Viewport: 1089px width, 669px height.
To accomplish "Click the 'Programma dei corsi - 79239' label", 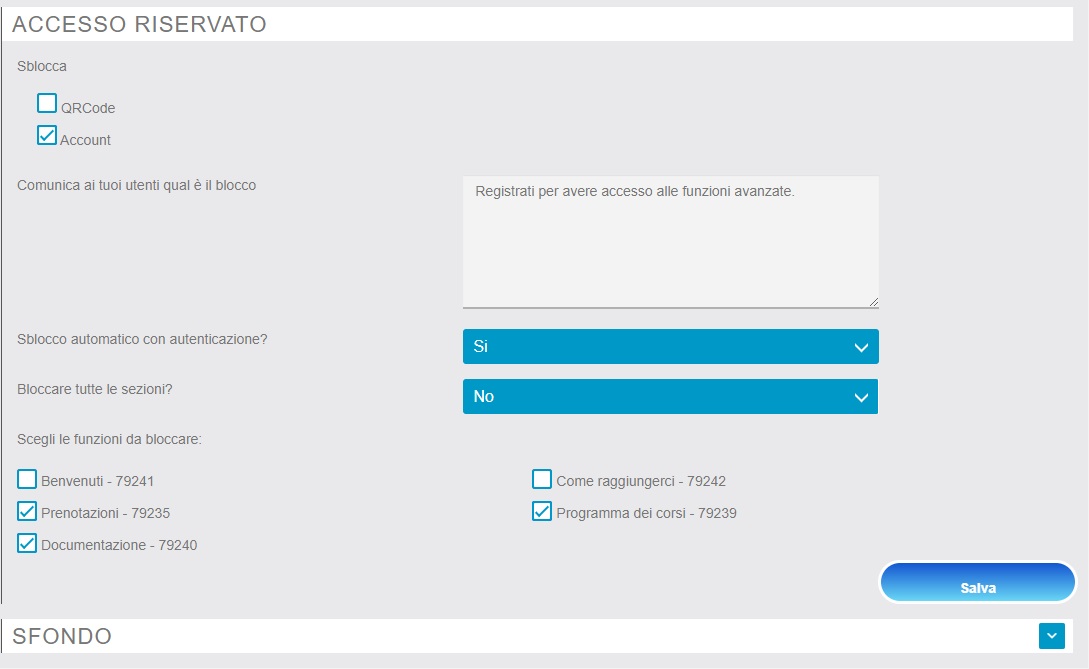I will coord(646,513).
